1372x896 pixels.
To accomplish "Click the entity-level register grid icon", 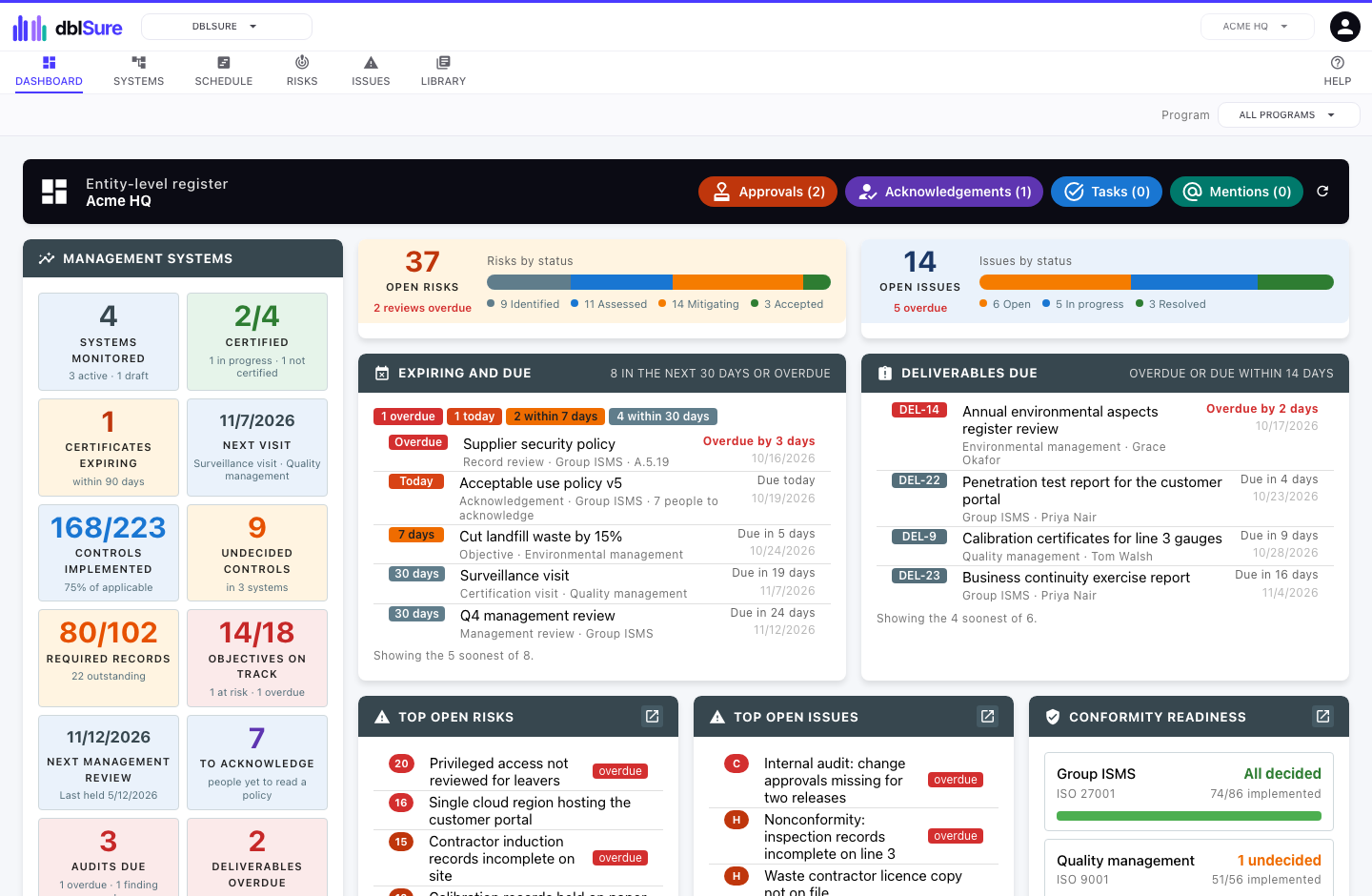I will point(54,192).
